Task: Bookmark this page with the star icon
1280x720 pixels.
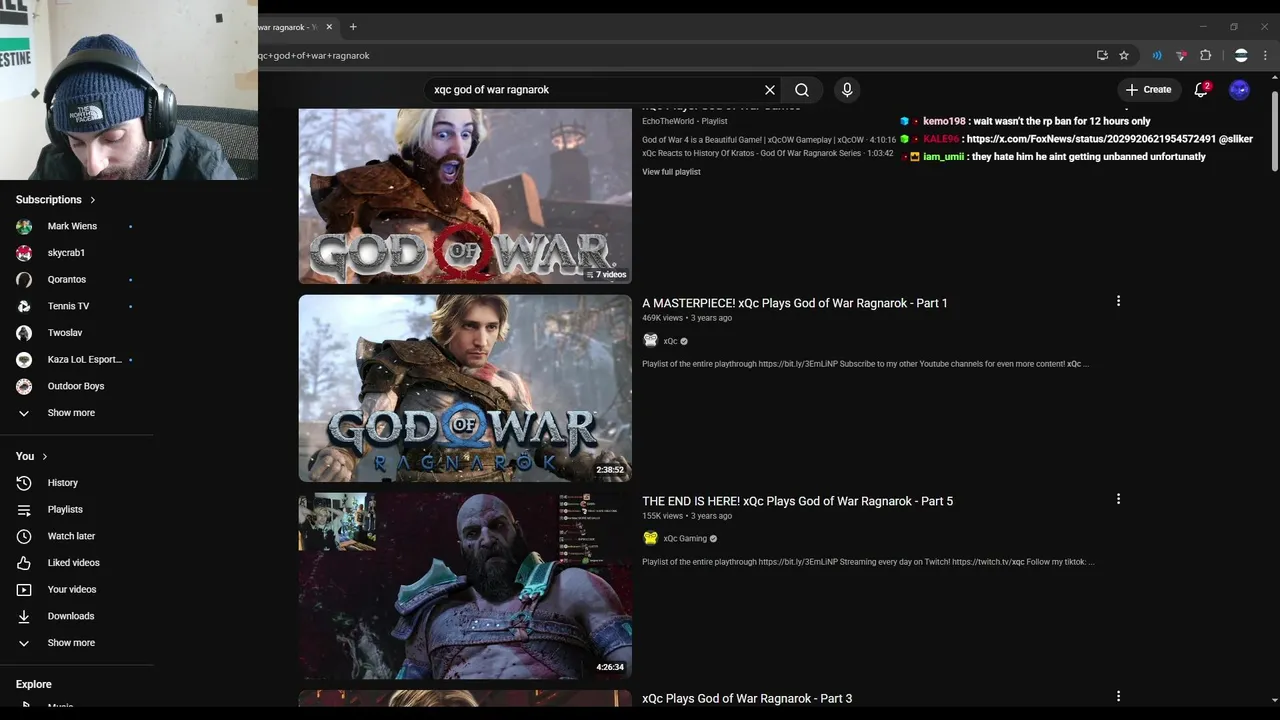Action: [x=1124, y=55]
